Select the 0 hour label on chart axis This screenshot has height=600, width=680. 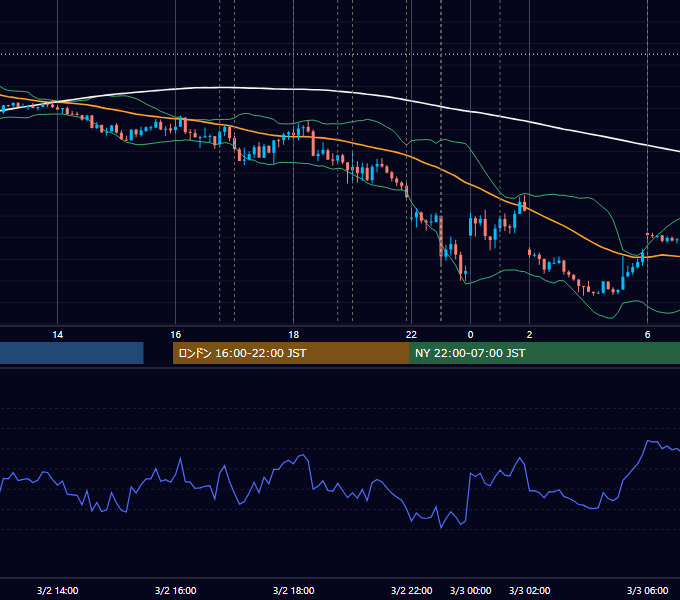pyautogui.click(x=470, y=335)
